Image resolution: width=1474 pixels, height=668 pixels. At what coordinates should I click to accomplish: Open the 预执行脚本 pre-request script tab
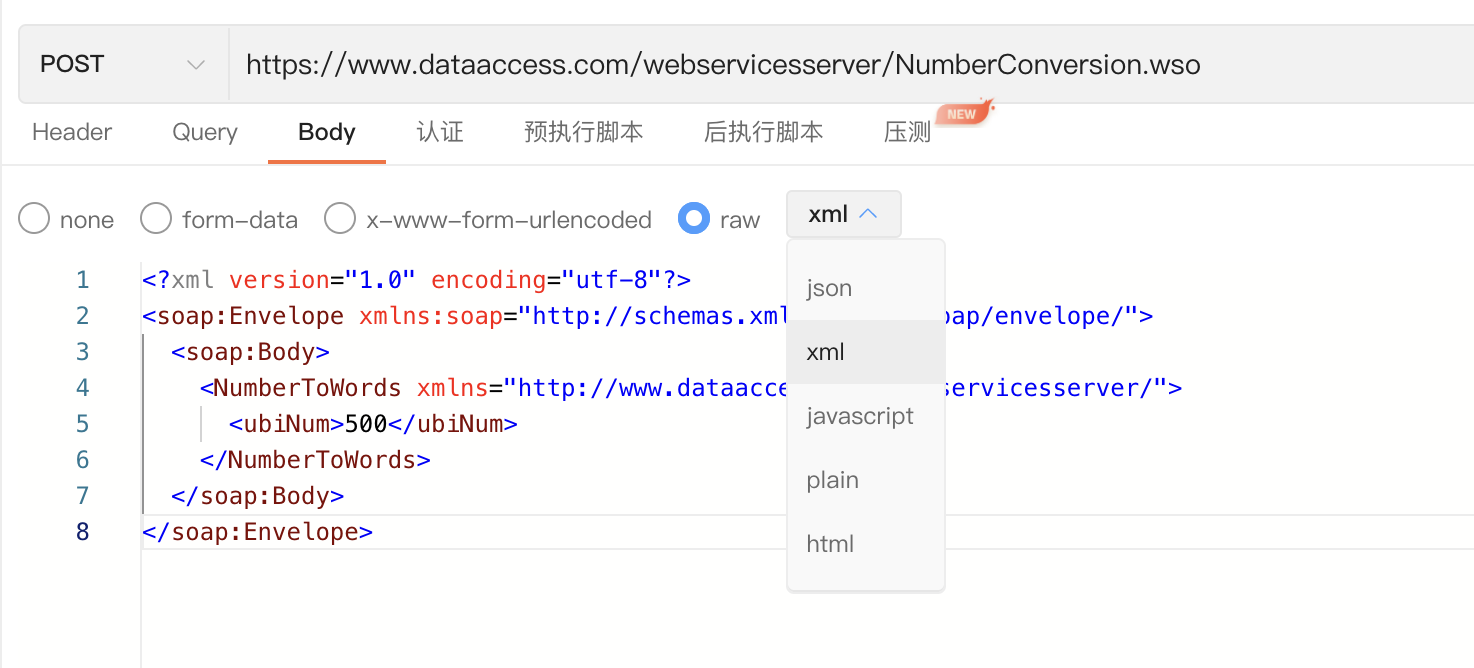(x=583, y=131)
